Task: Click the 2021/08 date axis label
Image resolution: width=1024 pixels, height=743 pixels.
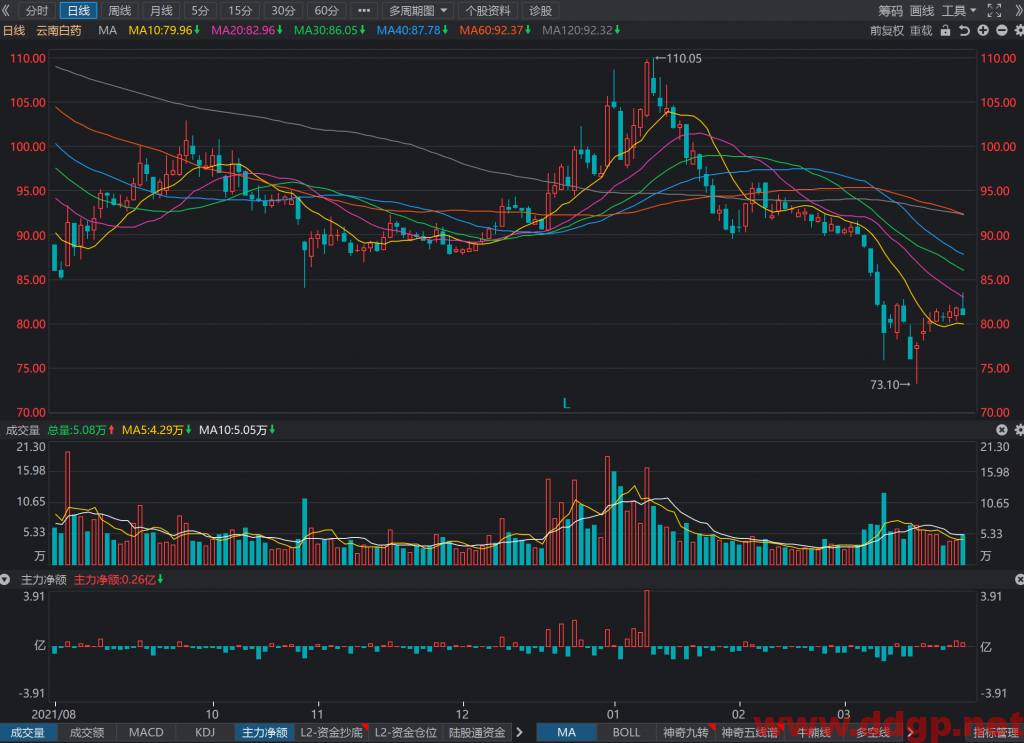Action: pyautogui.click(x=54, y=714)
